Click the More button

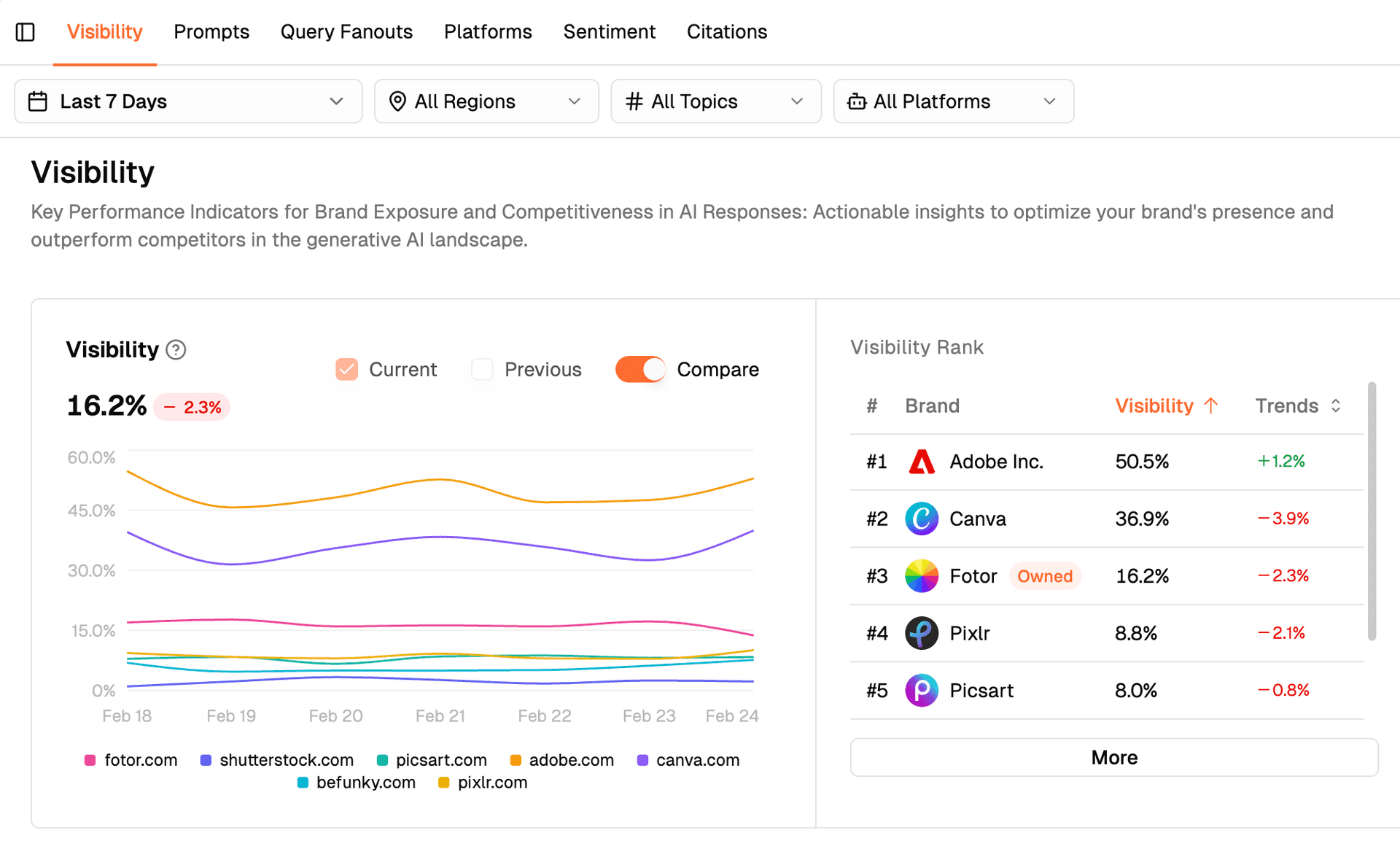pos(1114,758)
